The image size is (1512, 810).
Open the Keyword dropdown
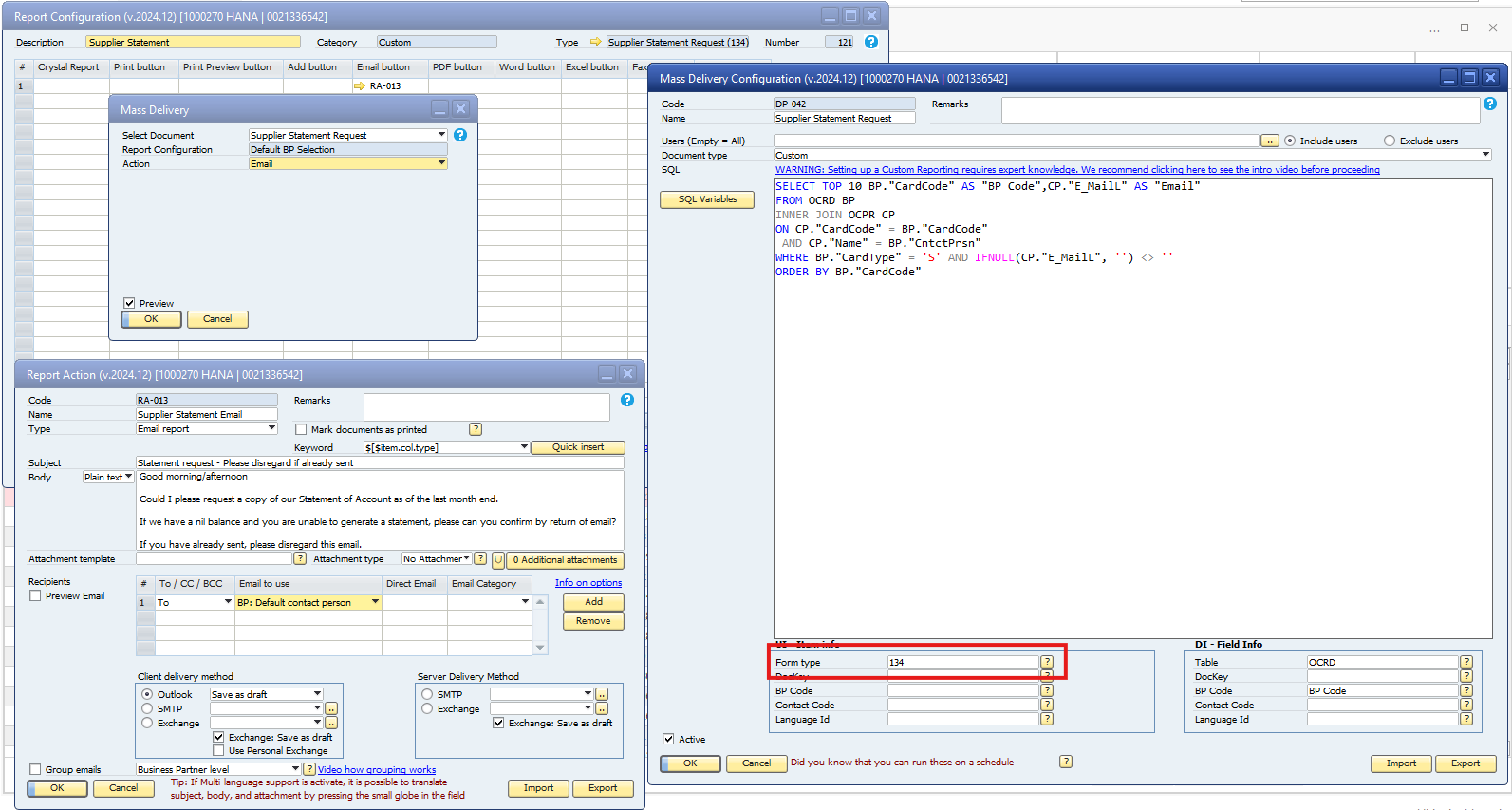coord(523,447)
